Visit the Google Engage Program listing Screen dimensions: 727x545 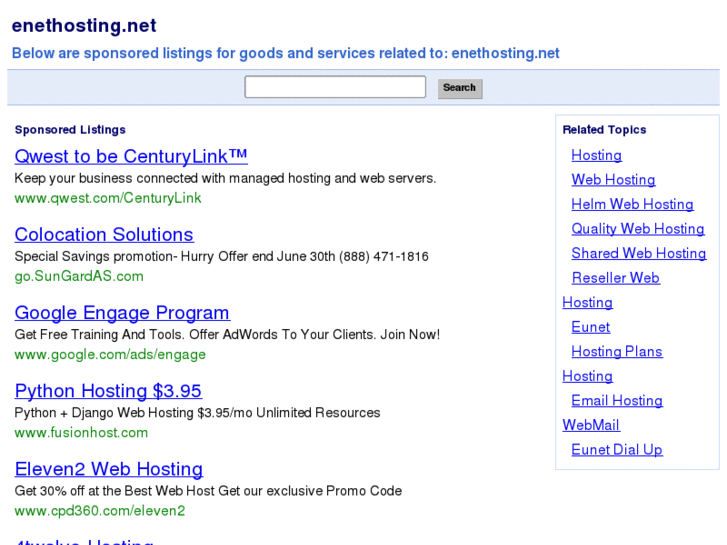122,313
